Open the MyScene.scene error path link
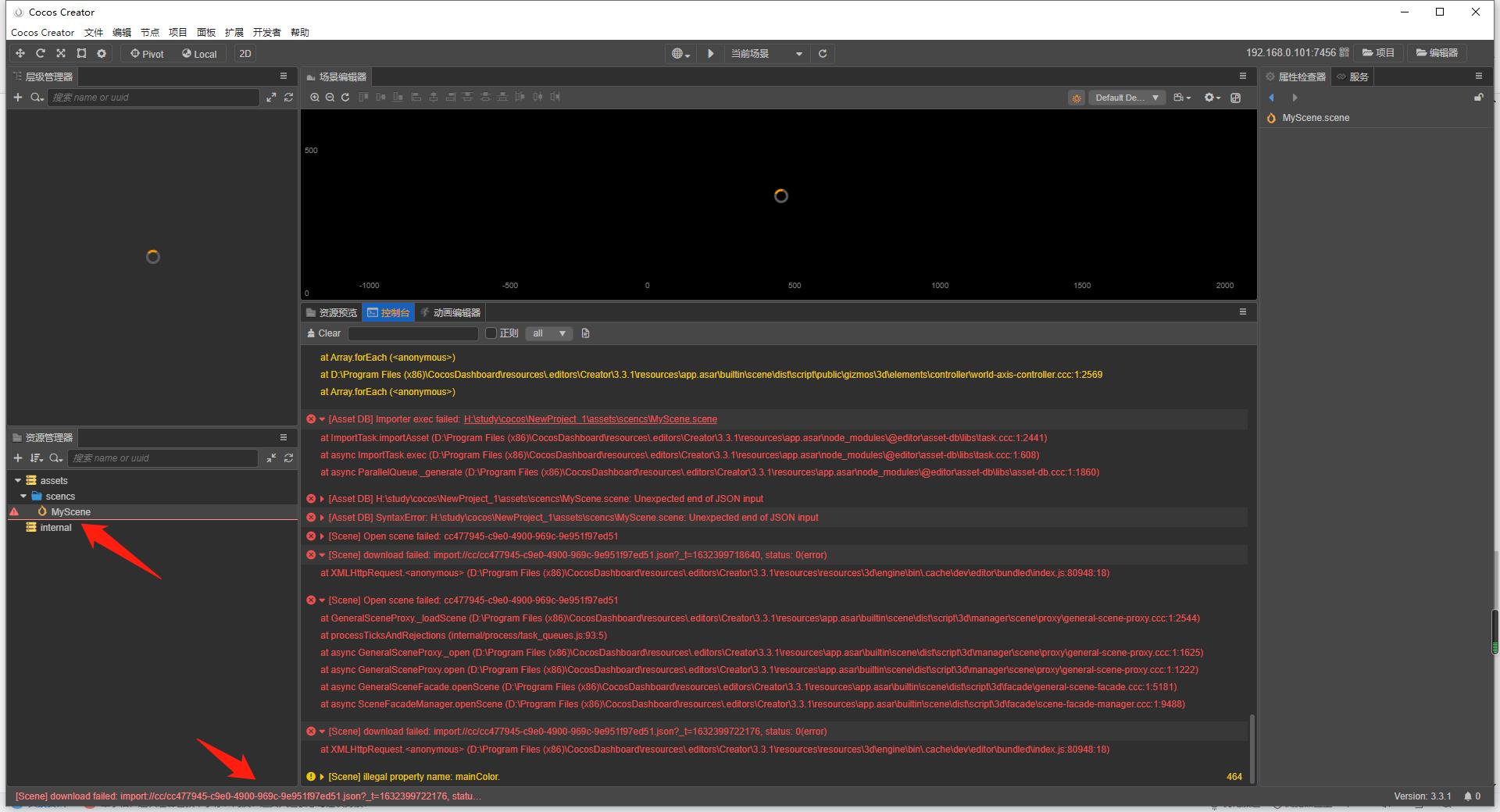Viewport: 1500px width, 812px height. tap(591, 419)
